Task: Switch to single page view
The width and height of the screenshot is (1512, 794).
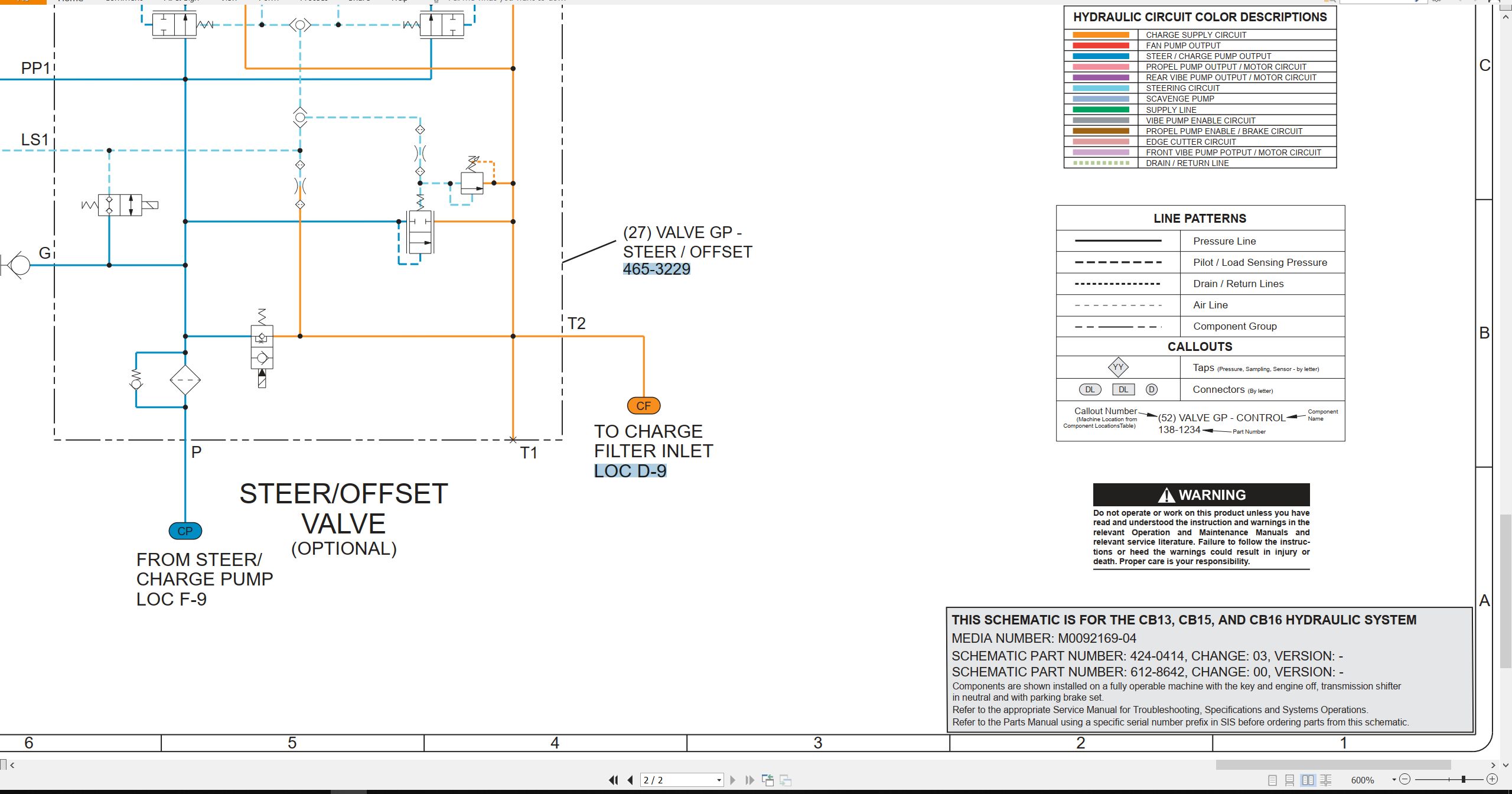Action: pyautogui.click(x=1273, y=780)
